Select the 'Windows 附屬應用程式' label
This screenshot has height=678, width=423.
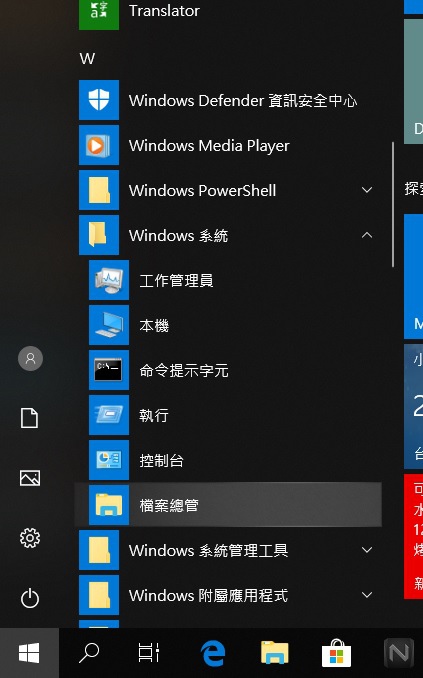tap(208, 595)
